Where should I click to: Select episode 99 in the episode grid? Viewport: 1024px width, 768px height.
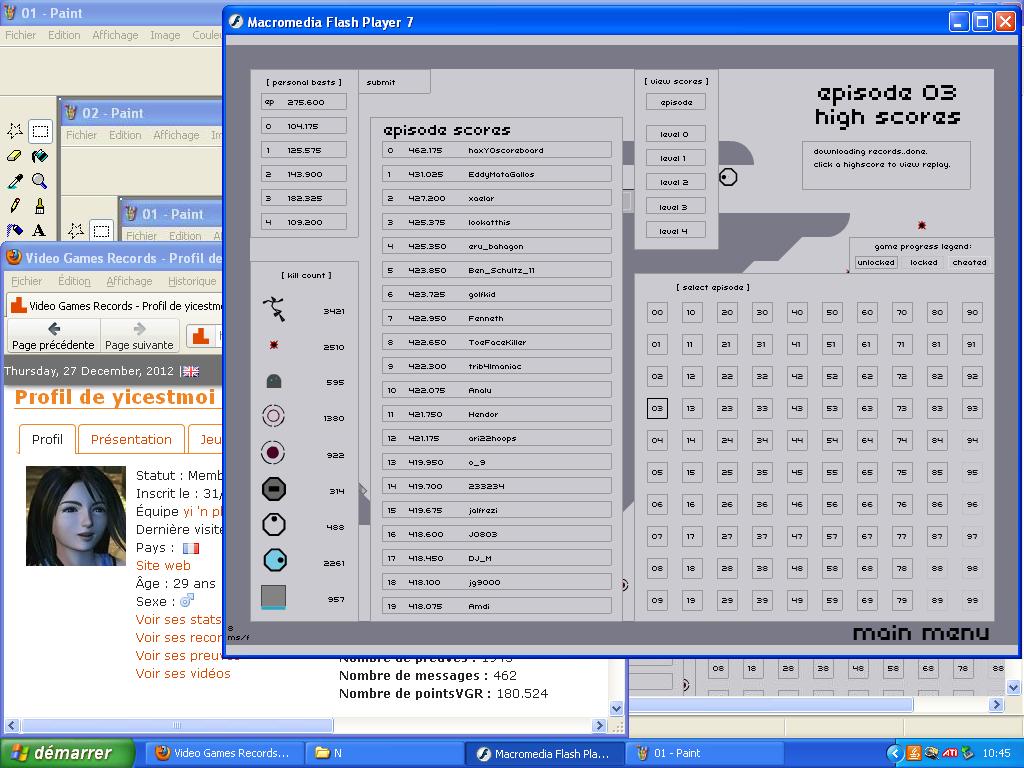(x=971, y=600)
